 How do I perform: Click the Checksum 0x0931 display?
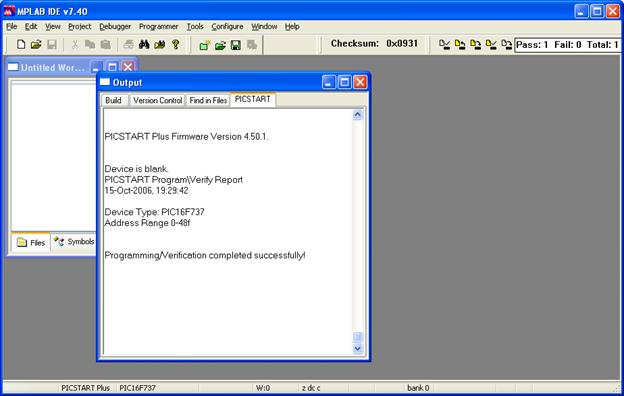374,43
